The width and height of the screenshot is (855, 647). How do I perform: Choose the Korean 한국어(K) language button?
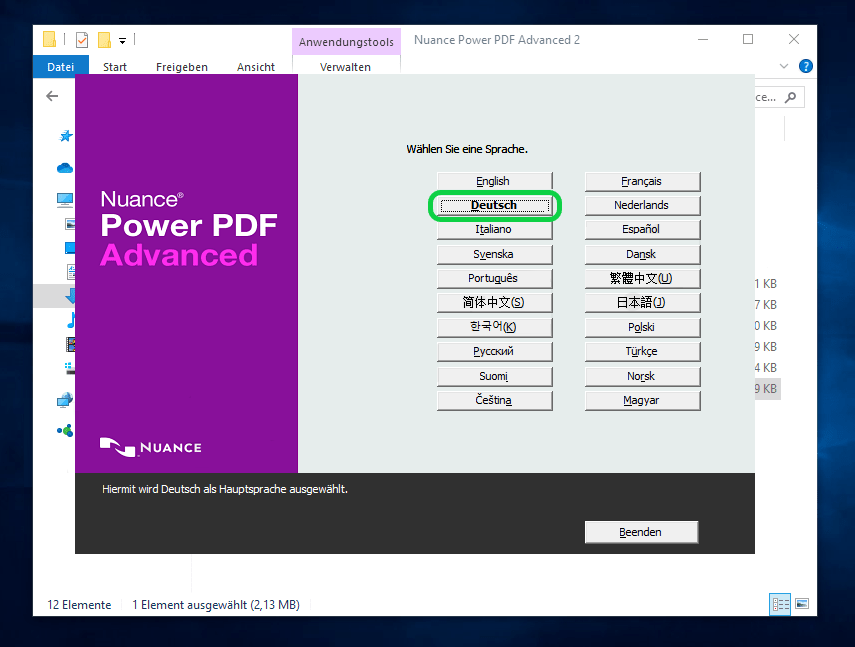[494, 327]
